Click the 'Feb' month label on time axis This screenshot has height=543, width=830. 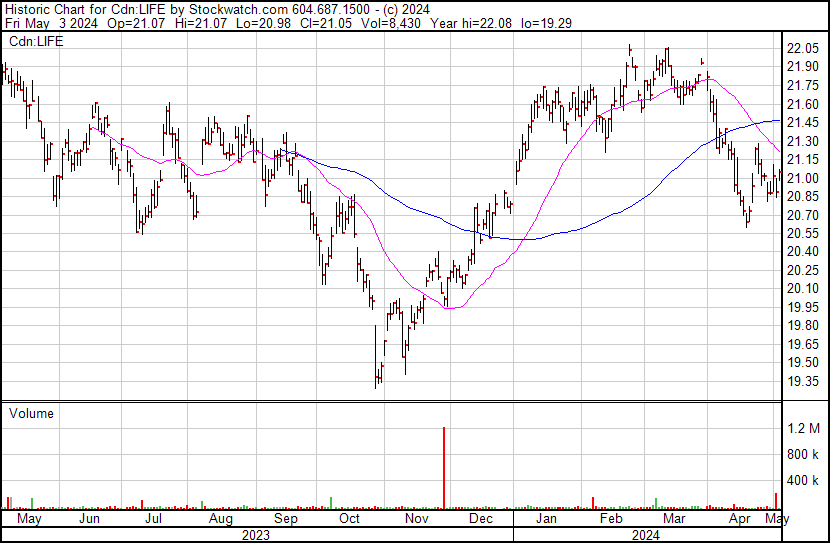tap(611, 519)
